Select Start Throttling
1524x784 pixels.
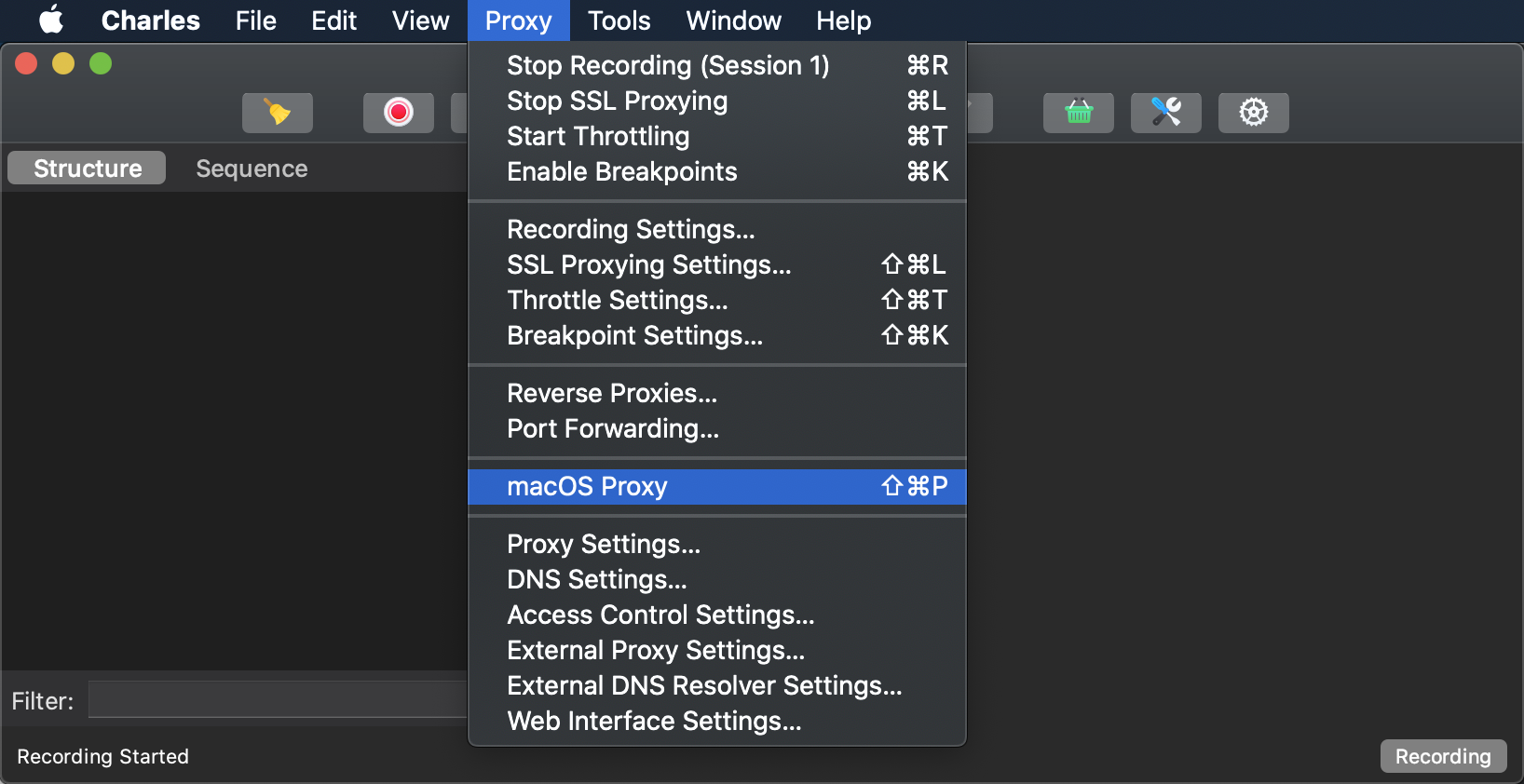[717, 136]
